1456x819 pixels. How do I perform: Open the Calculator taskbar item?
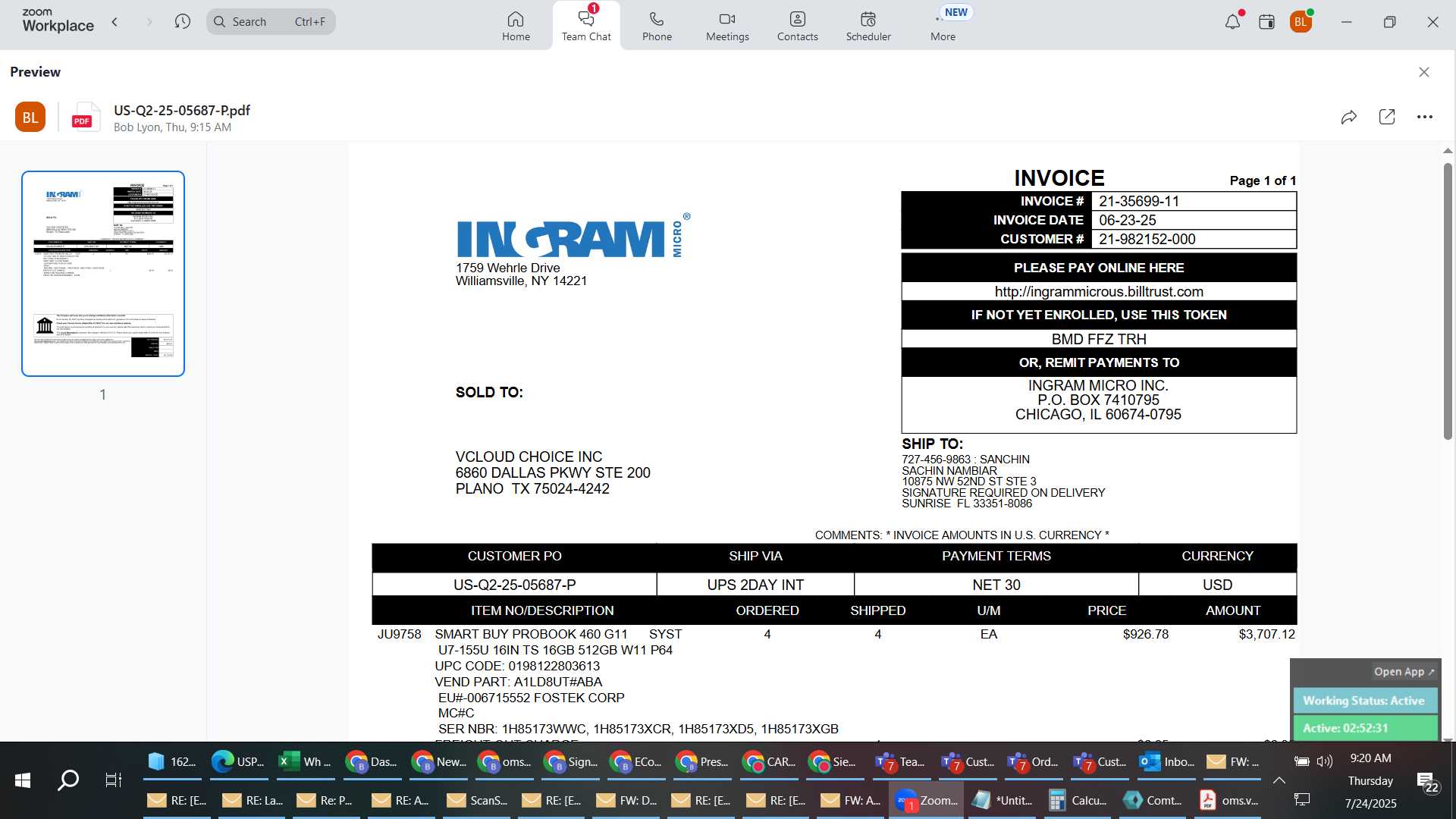(1078, 800)
